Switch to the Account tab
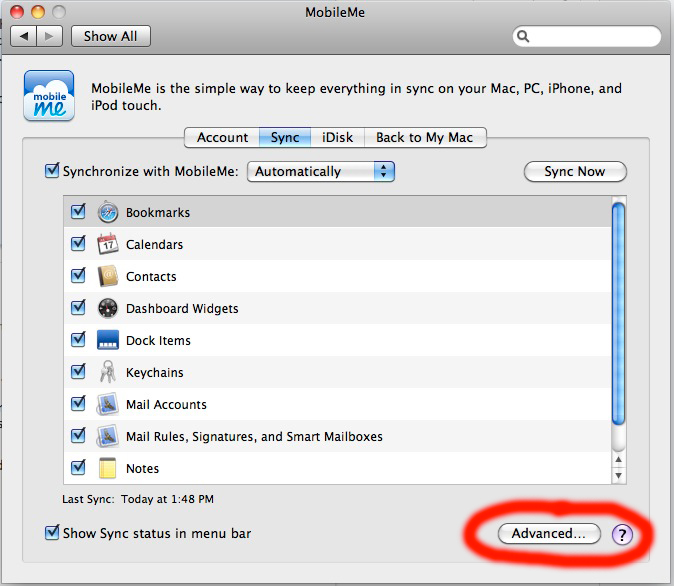 click(222, 138)
